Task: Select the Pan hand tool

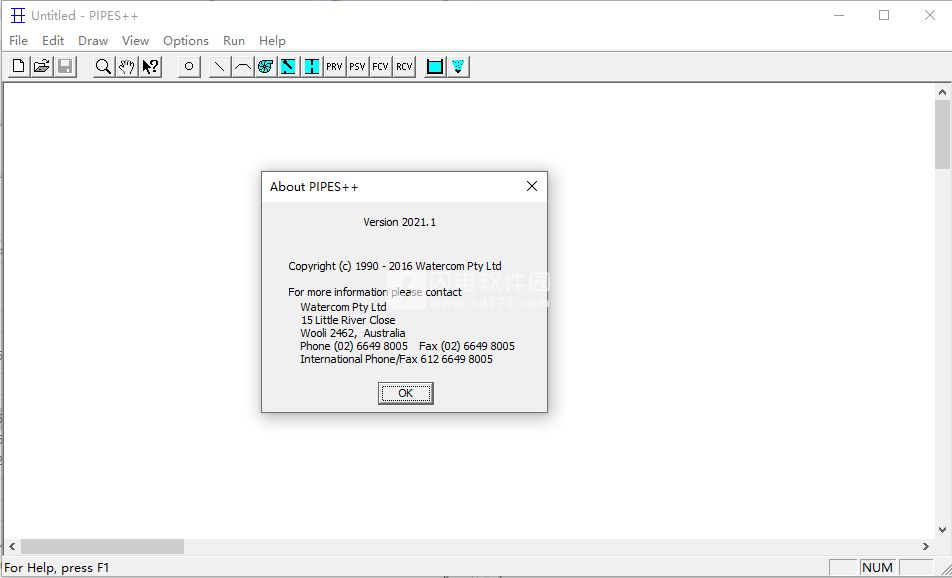Action: click(x=127, y=66)
